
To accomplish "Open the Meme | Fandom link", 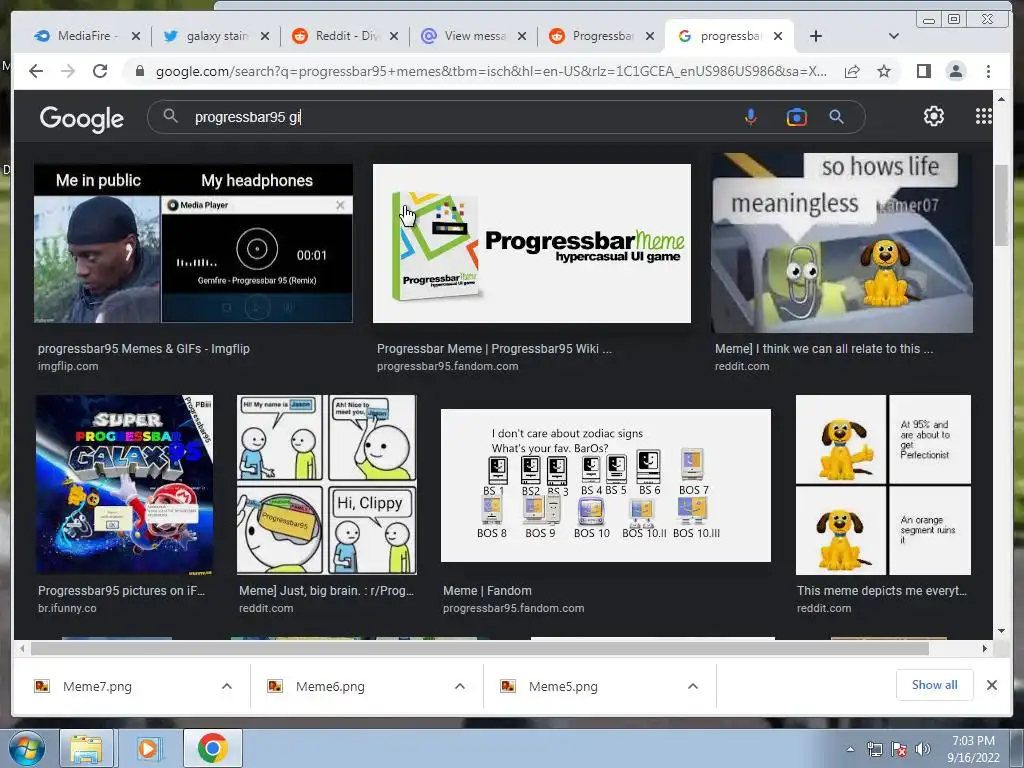I will (487, 590).
